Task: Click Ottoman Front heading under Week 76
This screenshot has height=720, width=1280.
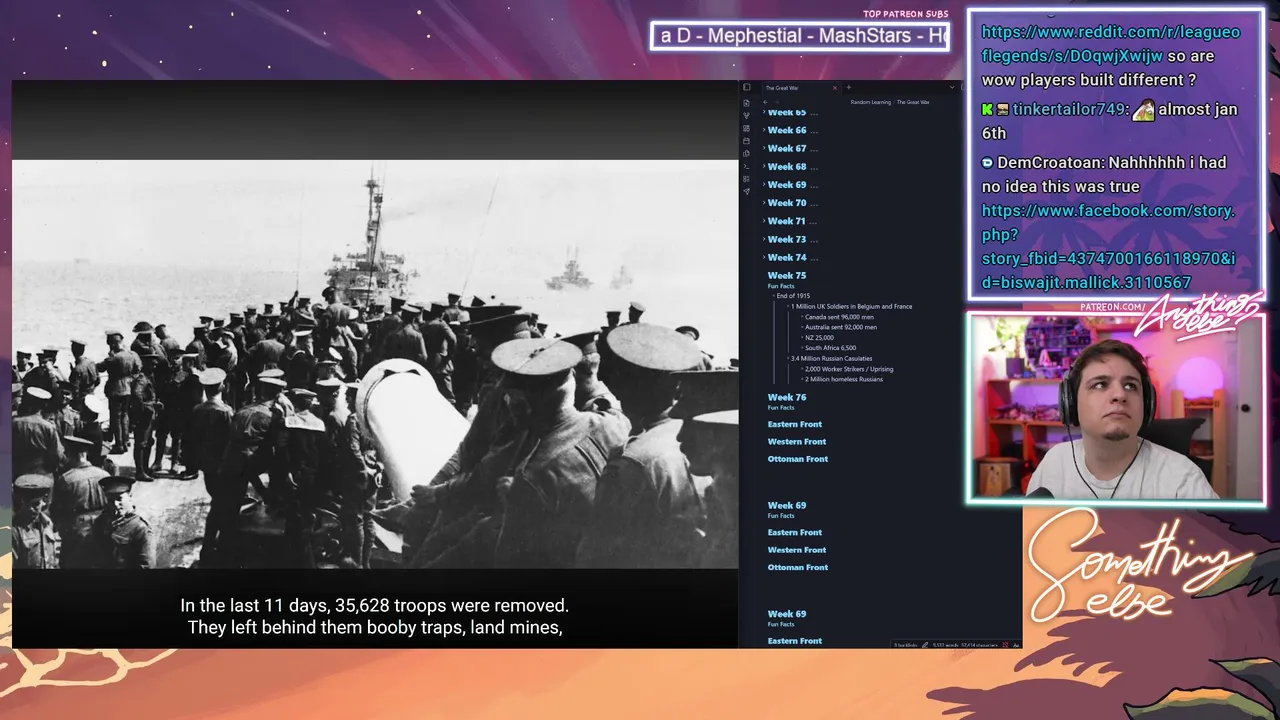Action: pyautogui.click(x=798, y=459)
